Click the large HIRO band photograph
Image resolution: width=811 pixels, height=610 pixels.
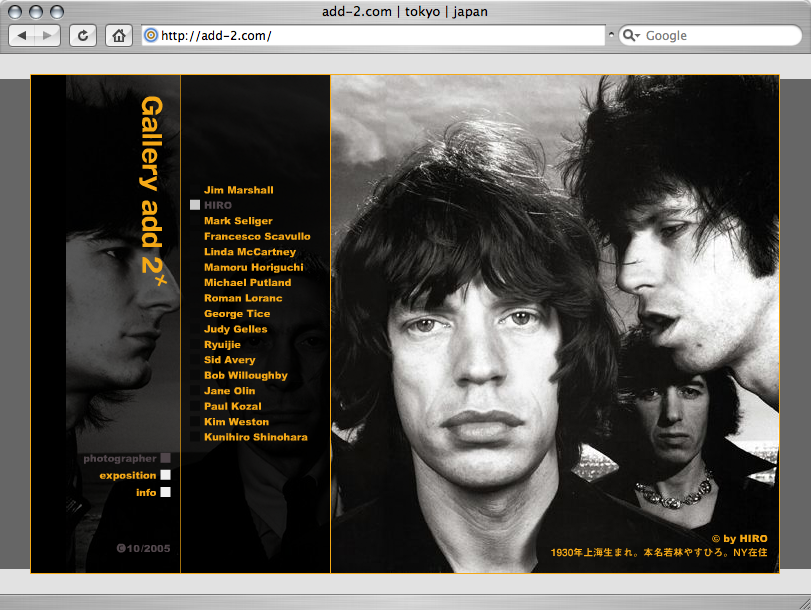click(554, 324)
